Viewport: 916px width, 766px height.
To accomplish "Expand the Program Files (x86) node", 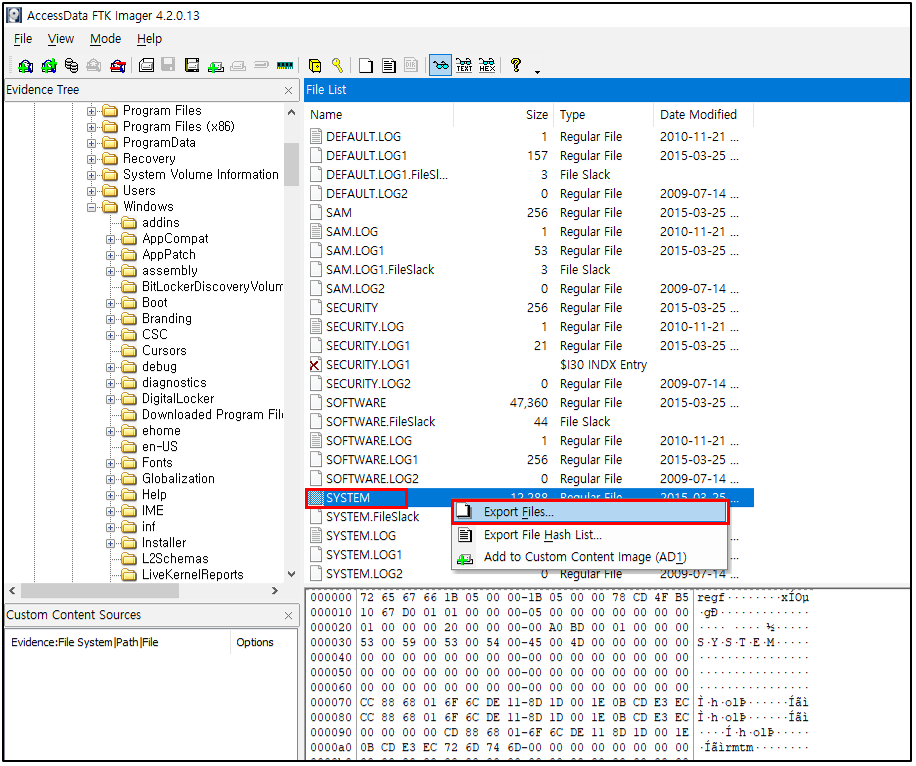I will coord(91,127).
